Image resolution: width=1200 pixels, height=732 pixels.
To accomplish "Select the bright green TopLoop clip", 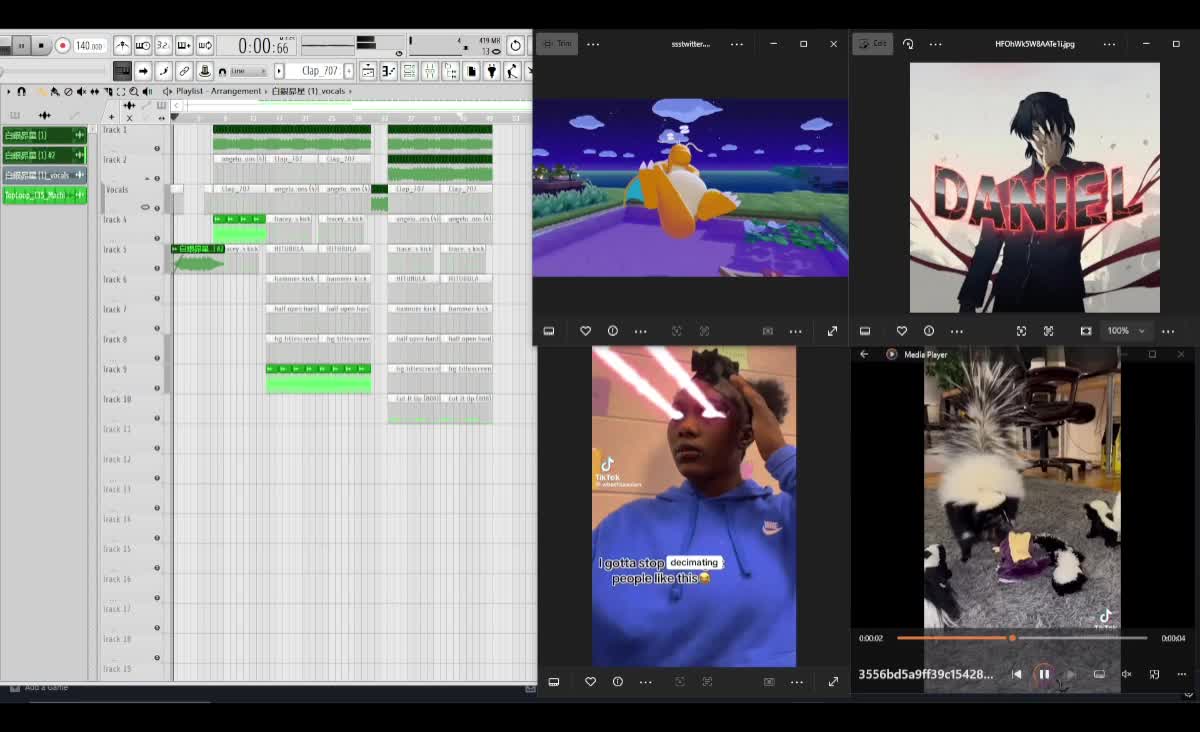I will (44, 195).
